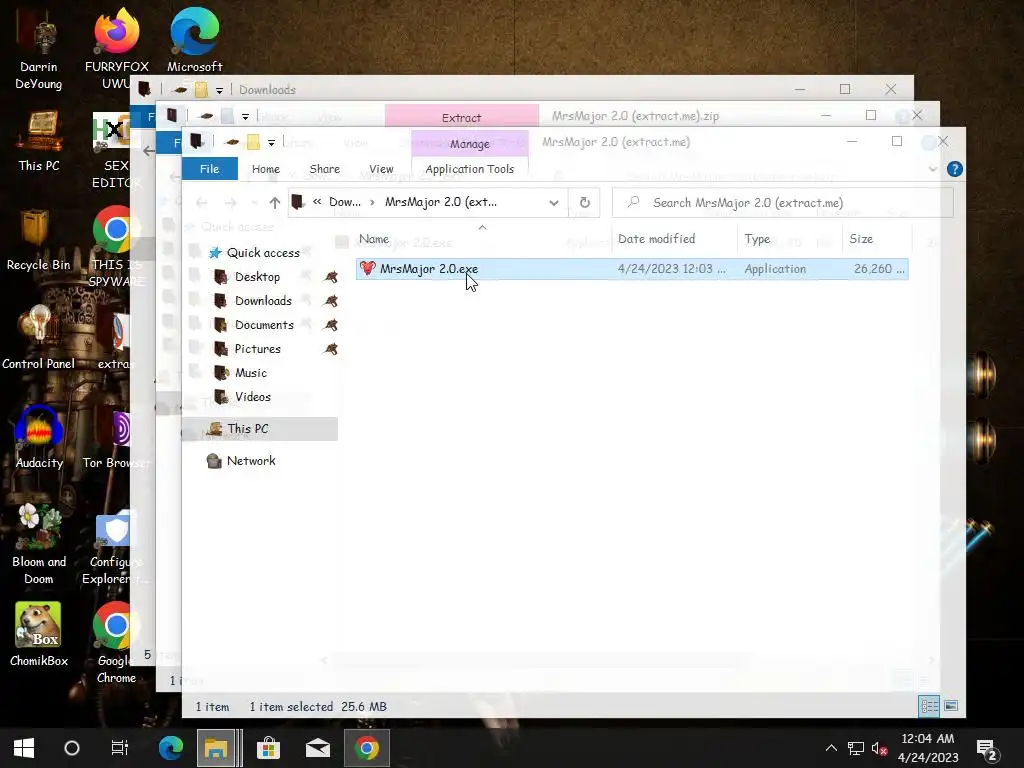Open Downloads in navigation pane
Viewport: 1024px width, 768px height.
click(263, 301)
